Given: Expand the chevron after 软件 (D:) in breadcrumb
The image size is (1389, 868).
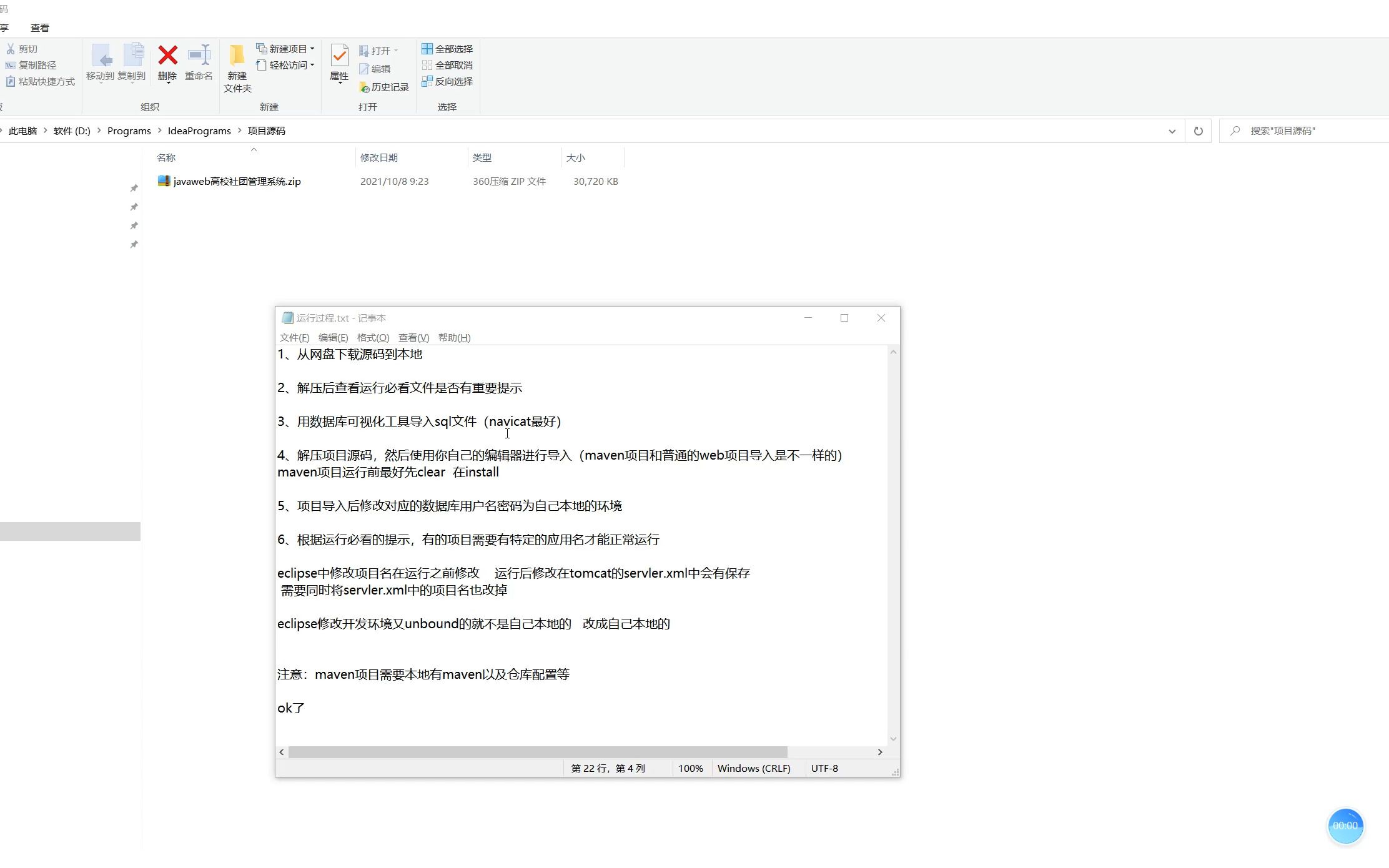Looking at the screenshot, I should pyautogui.click(x=99, y=131).
